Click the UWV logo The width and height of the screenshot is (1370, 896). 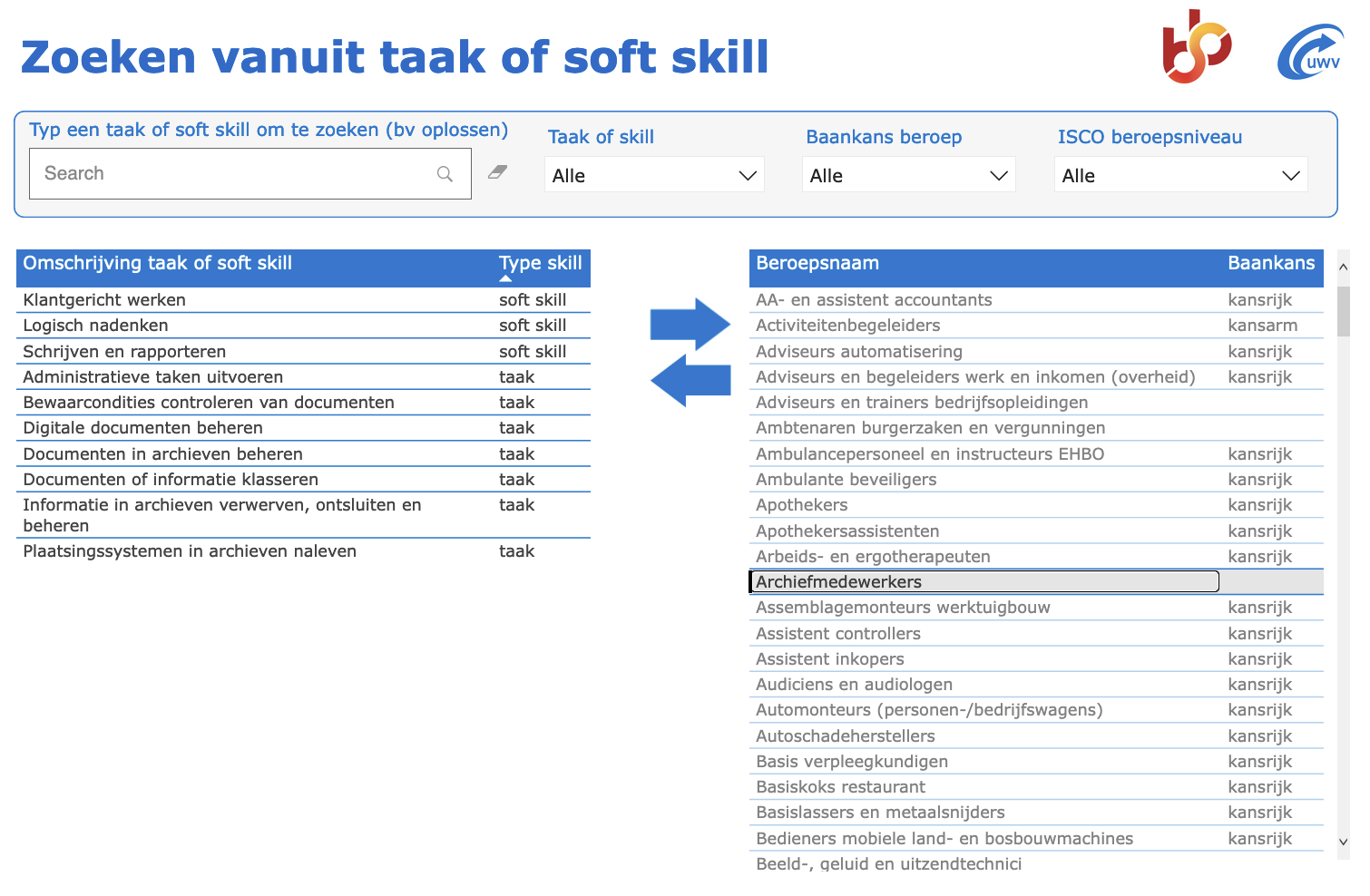click(1311, 52)
